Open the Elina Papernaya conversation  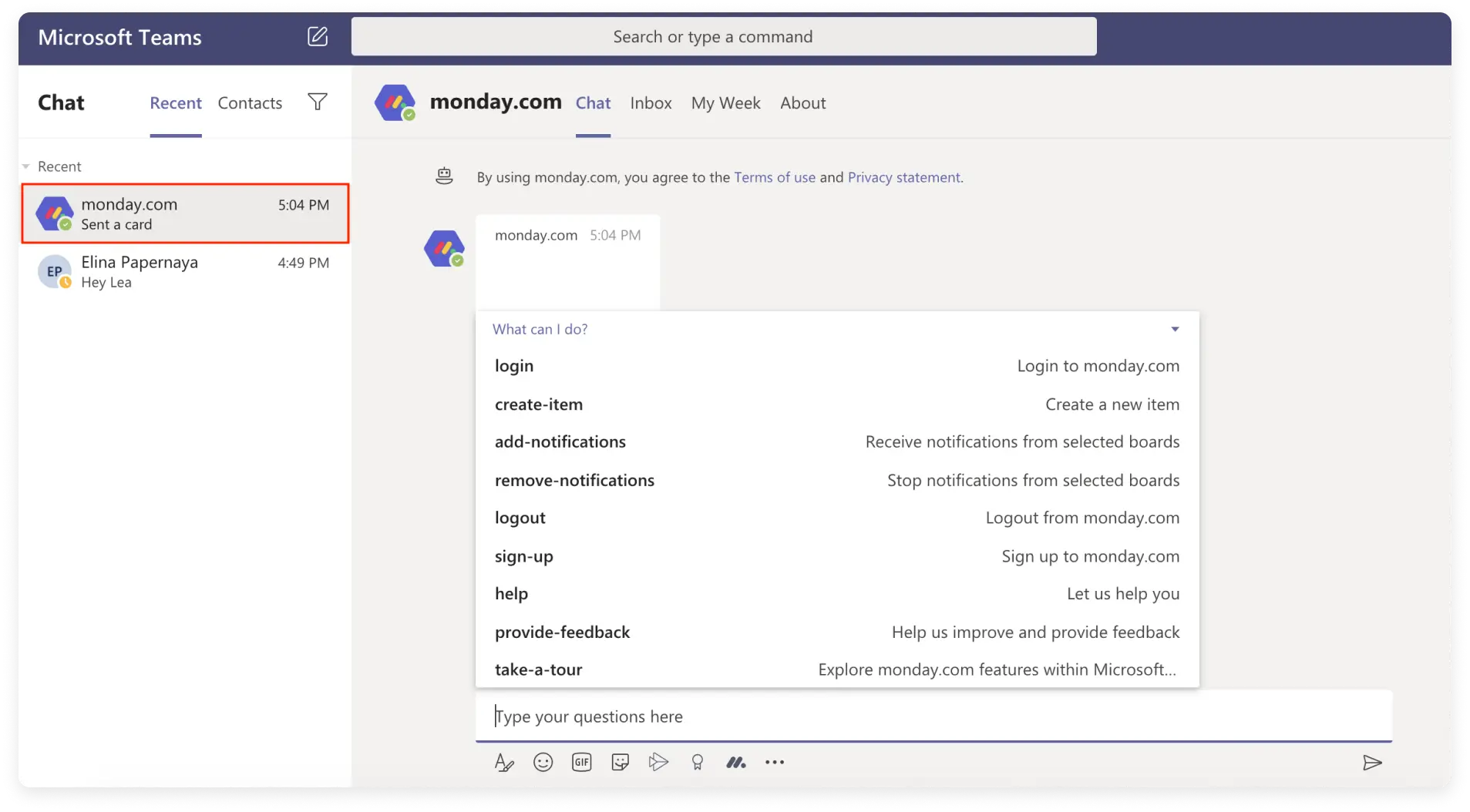185,272
